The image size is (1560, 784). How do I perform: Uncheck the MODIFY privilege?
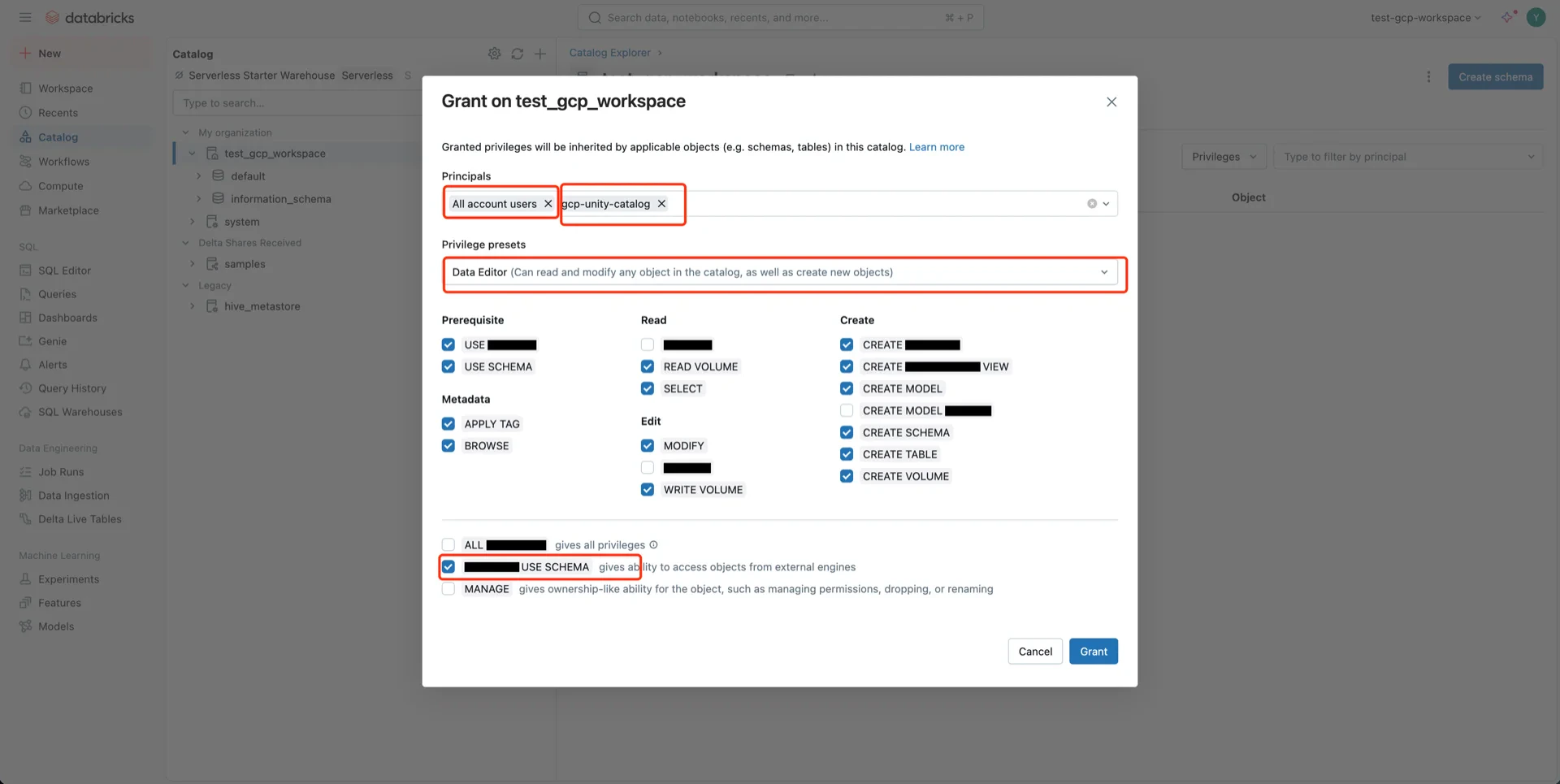pyautogui.click(x=648, y=446)
